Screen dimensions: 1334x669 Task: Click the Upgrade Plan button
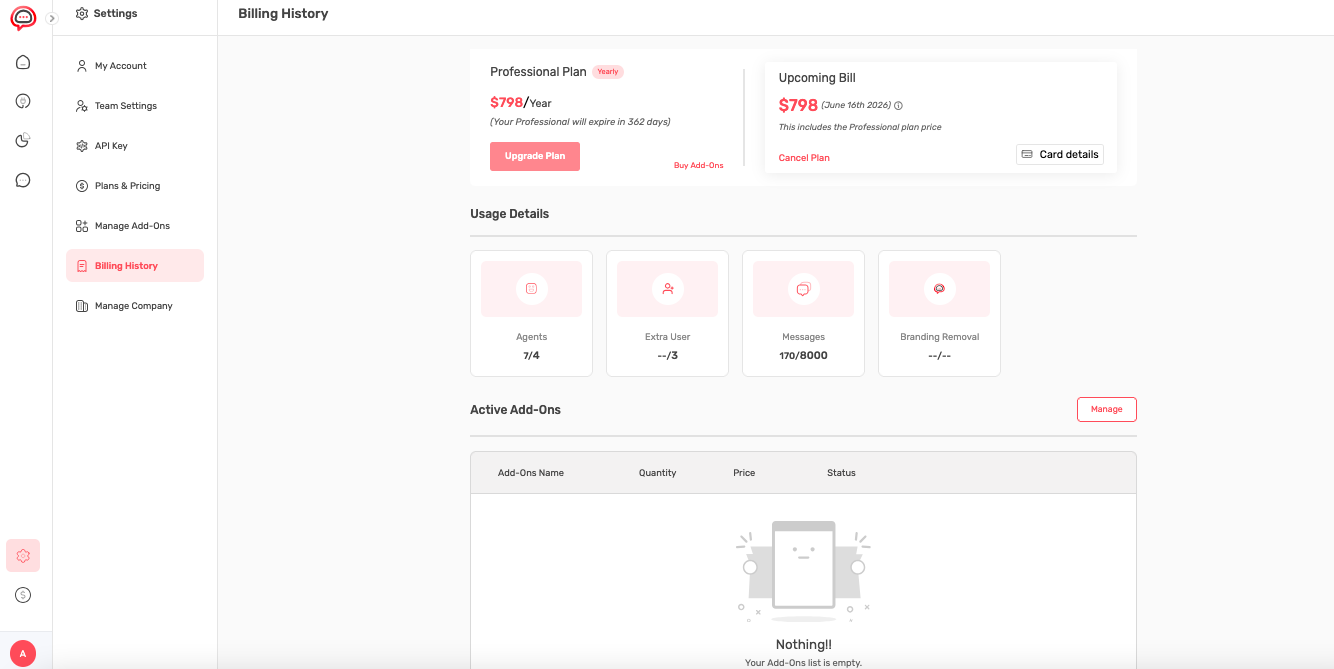534,156
